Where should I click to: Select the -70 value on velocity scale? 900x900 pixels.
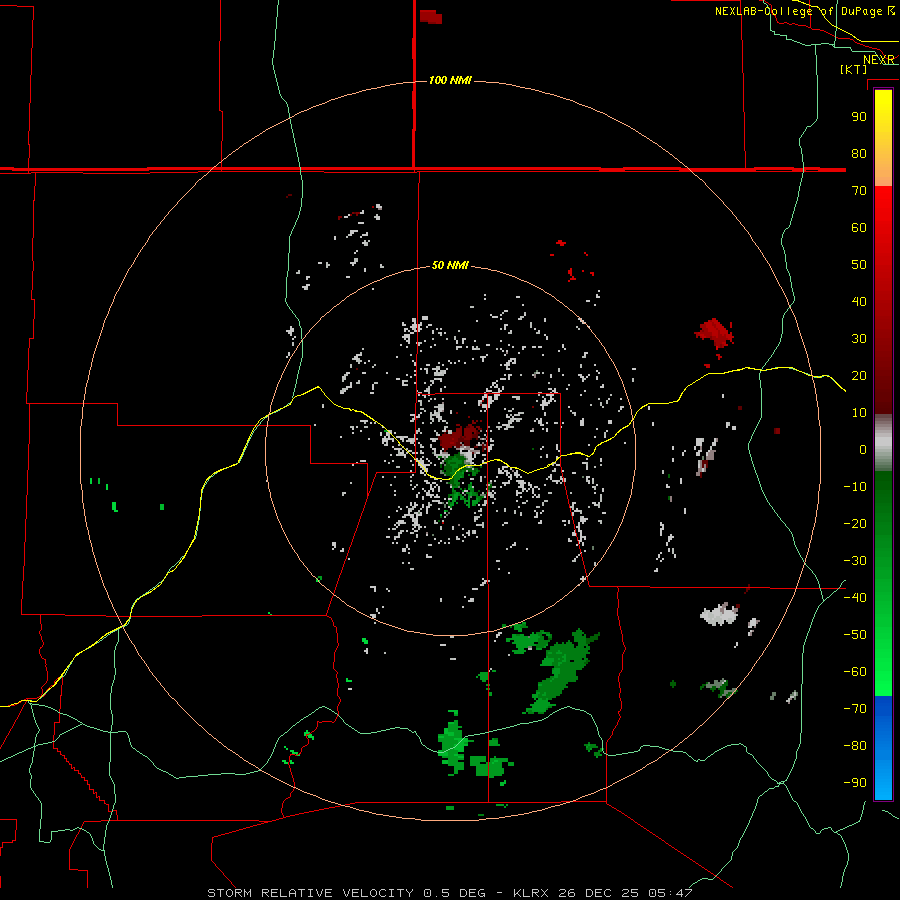click(855, 709)
